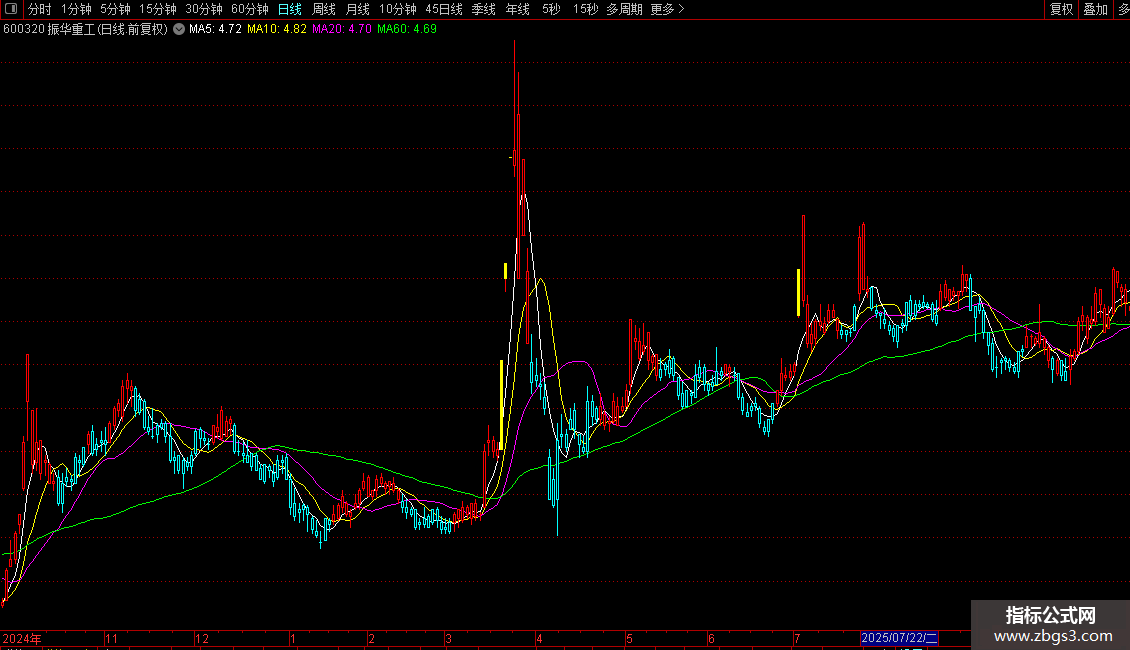Screen dimensions: 1130x650
Task: Switch to 月线 monthly chart
Action: click(x=357, y=9)
